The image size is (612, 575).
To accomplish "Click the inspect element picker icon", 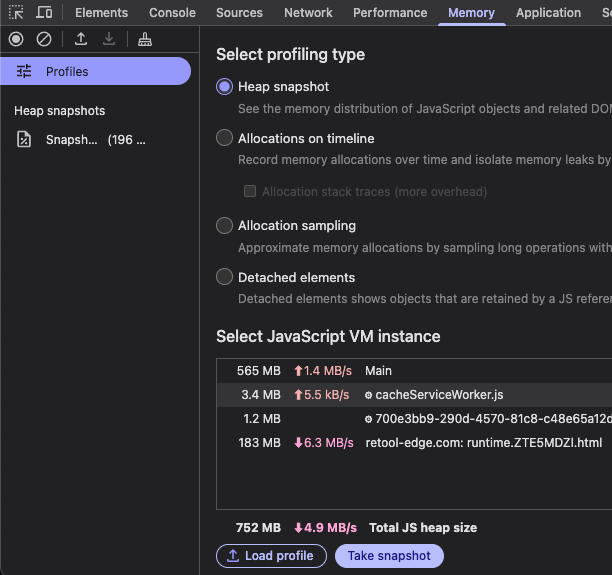I will (16, 13).
